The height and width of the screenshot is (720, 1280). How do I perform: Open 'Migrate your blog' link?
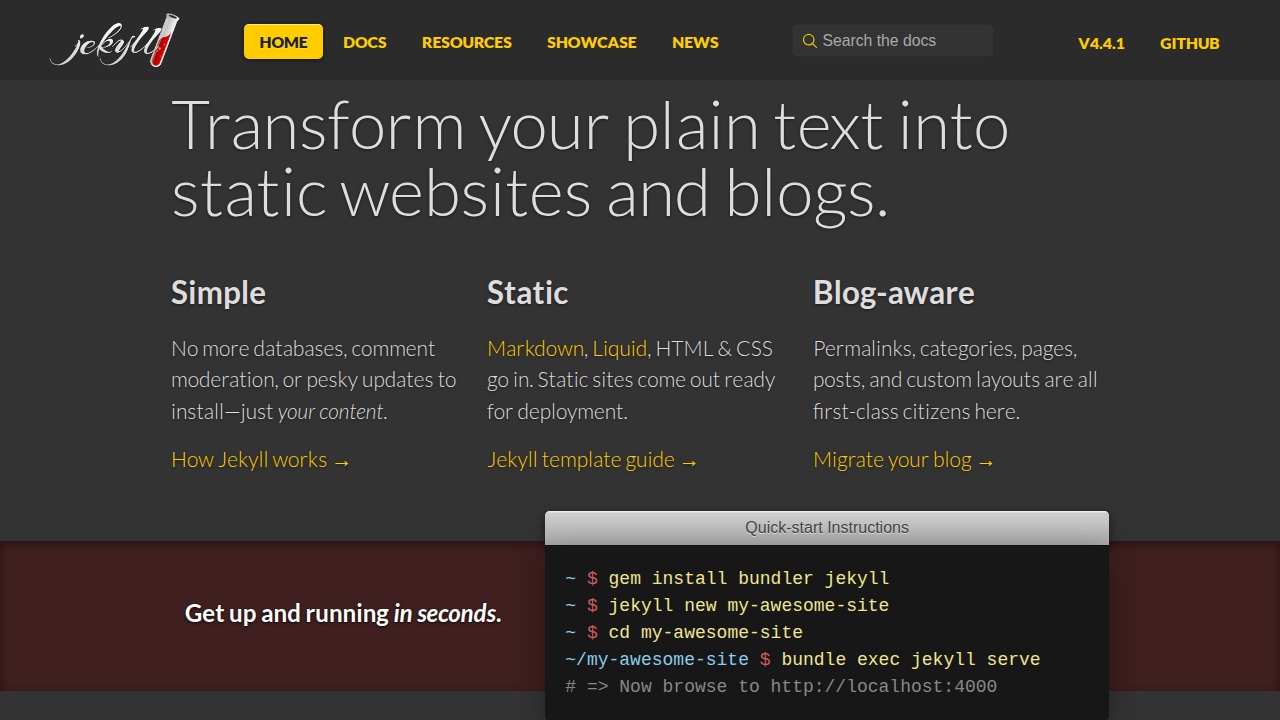(x=903, y=460)
